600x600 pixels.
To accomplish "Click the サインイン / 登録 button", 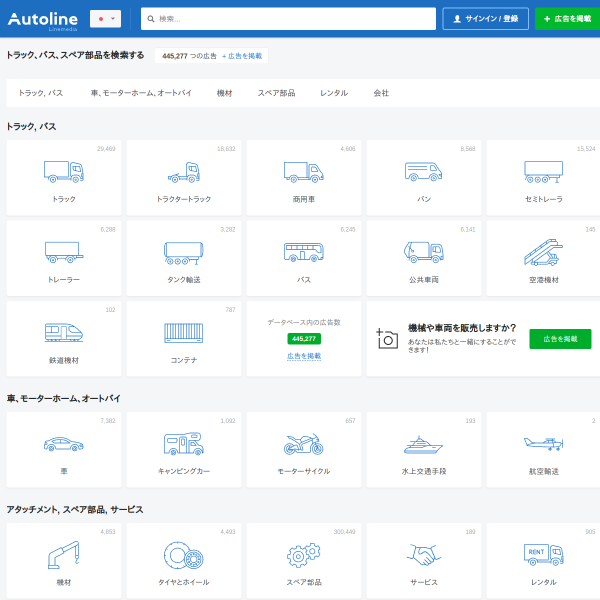I will (485, 19).
